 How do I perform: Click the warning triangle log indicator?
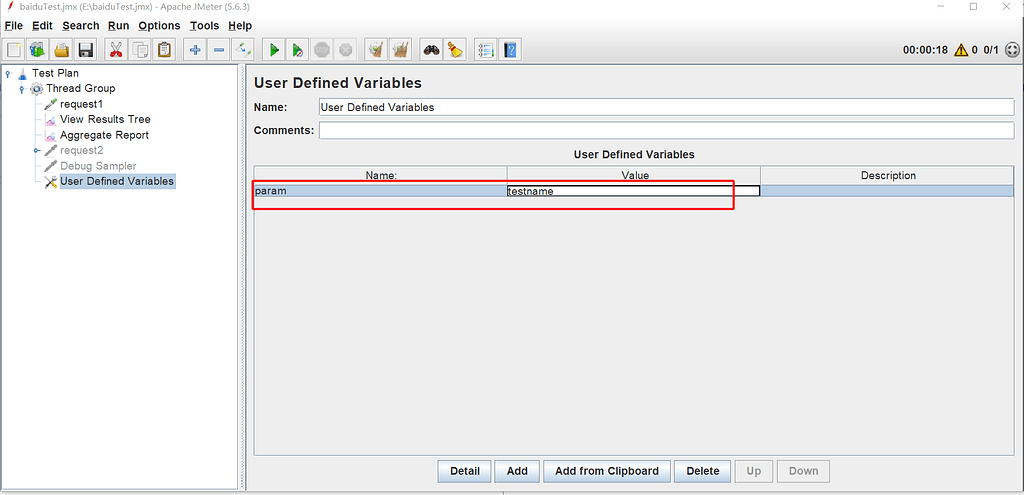[x=961, y=50]
